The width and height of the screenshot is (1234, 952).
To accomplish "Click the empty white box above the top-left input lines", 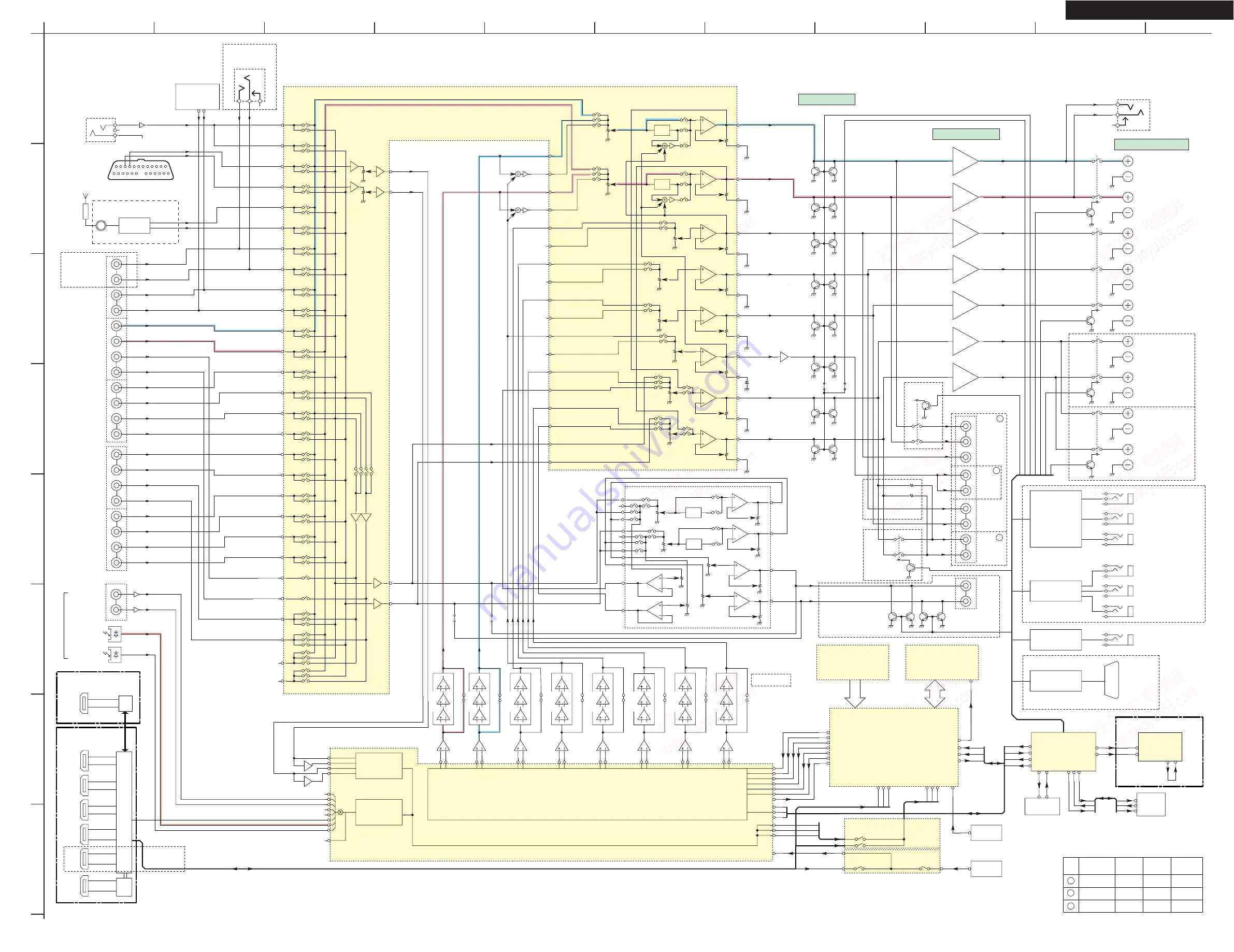I will [197, 97].
